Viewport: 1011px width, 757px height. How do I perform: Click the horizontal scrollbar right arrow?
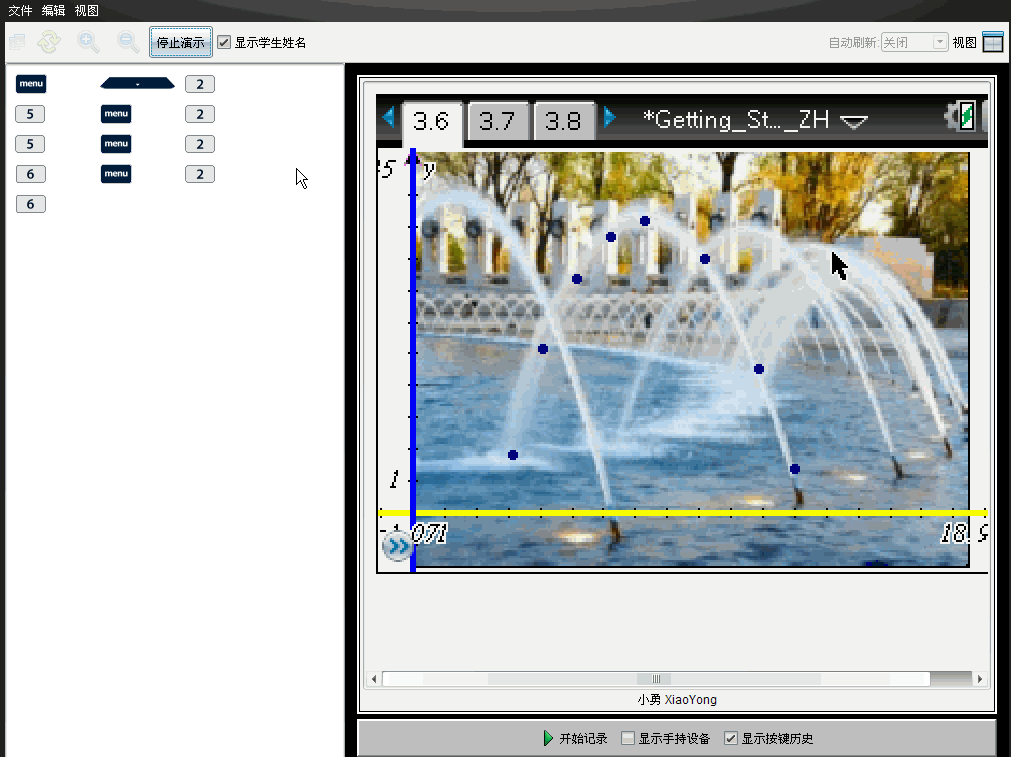(x=980, y=679)
